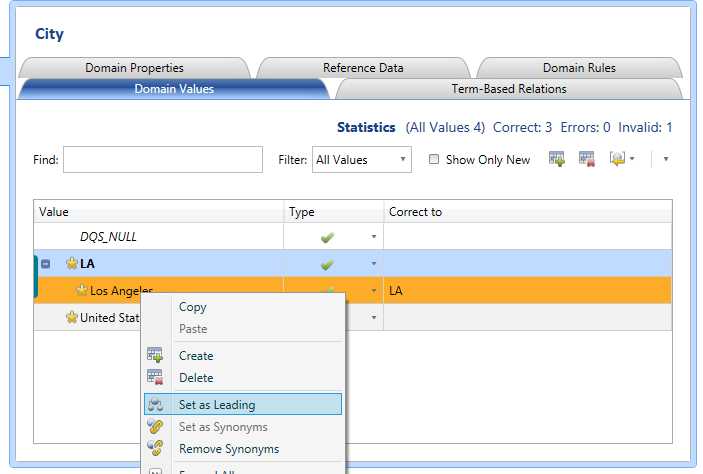Click the green checkmark in DQS_NULL row
The height and width of the screenshot is (474, 703).
click(328, 237)
